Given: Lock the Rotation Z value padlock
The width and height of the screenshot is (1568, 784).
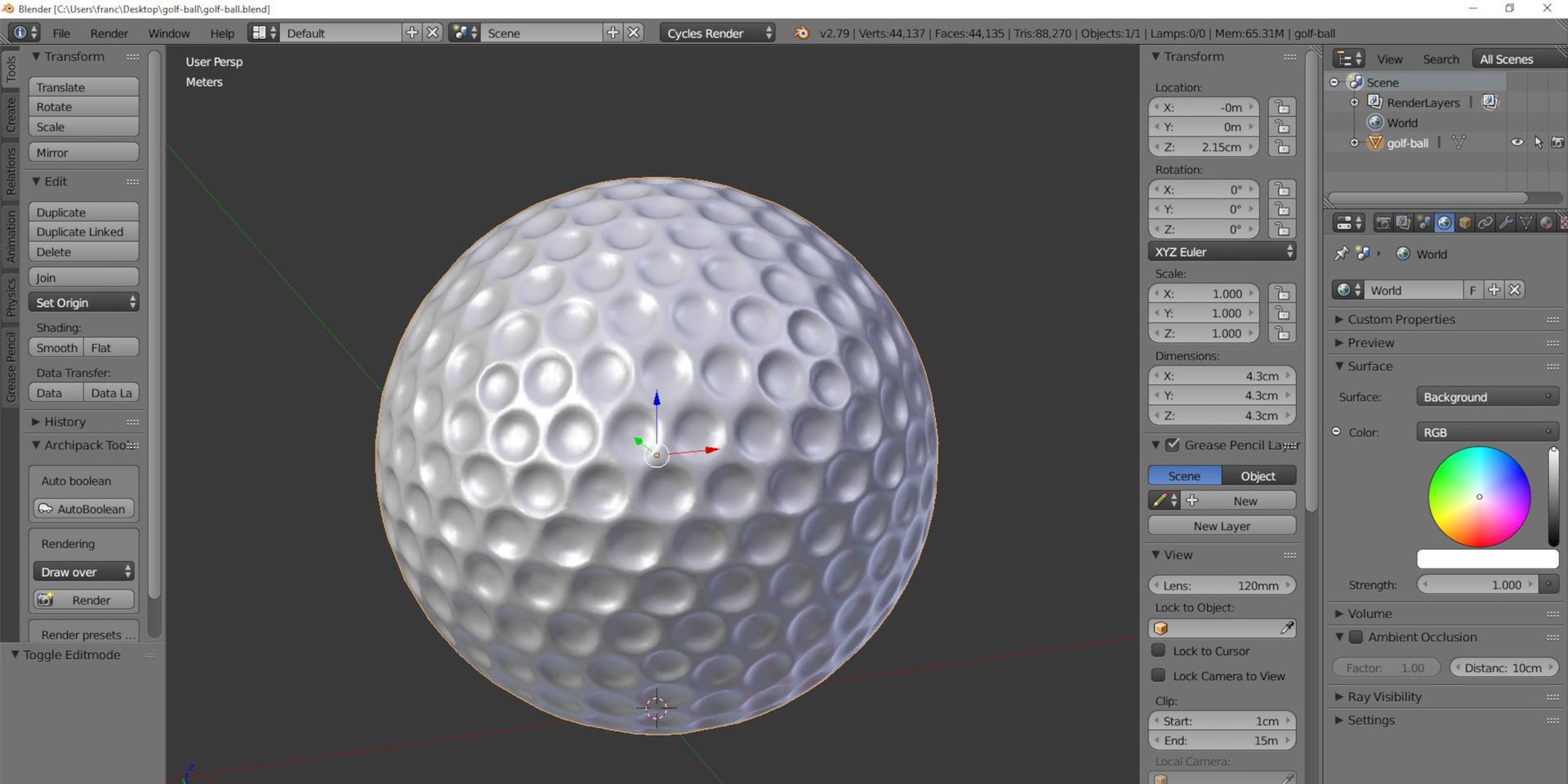Looking at the screenshot, I should (1282, 229).
